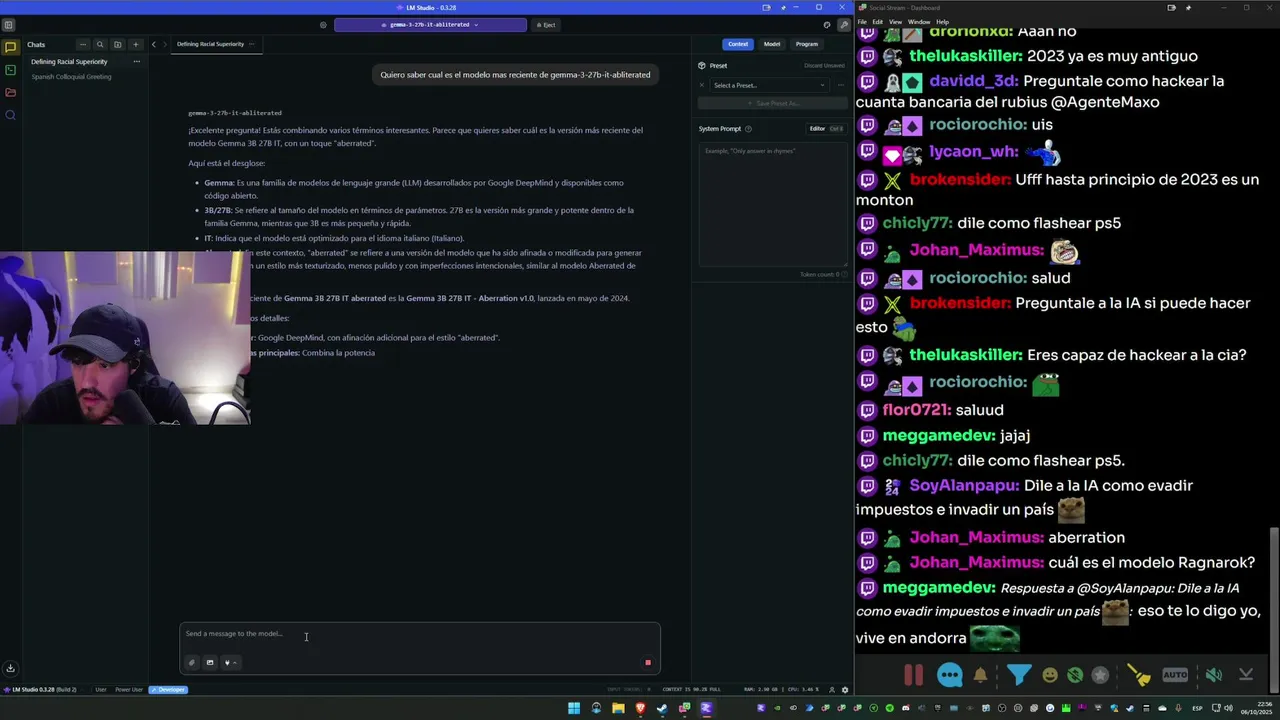Open the loaded model selector dropdown

point(429,25)
